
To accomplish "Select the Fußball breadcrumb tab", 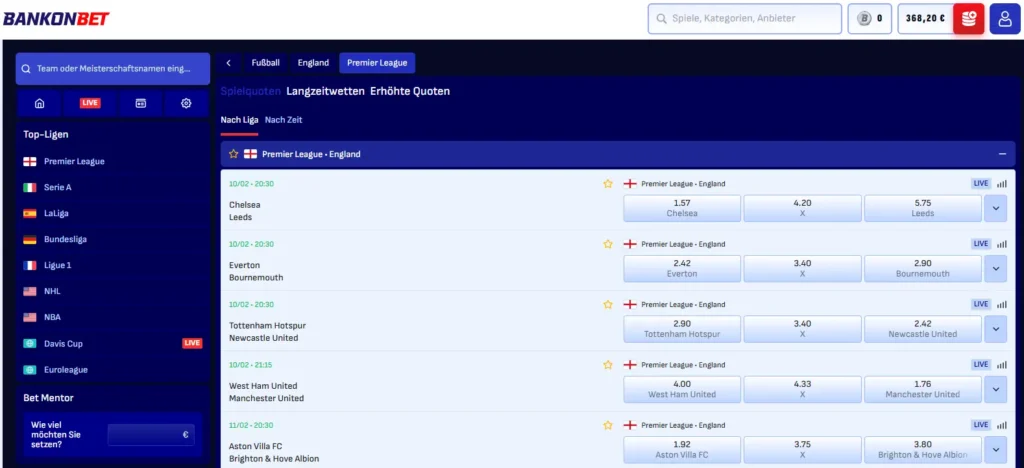I will point(266,63).
